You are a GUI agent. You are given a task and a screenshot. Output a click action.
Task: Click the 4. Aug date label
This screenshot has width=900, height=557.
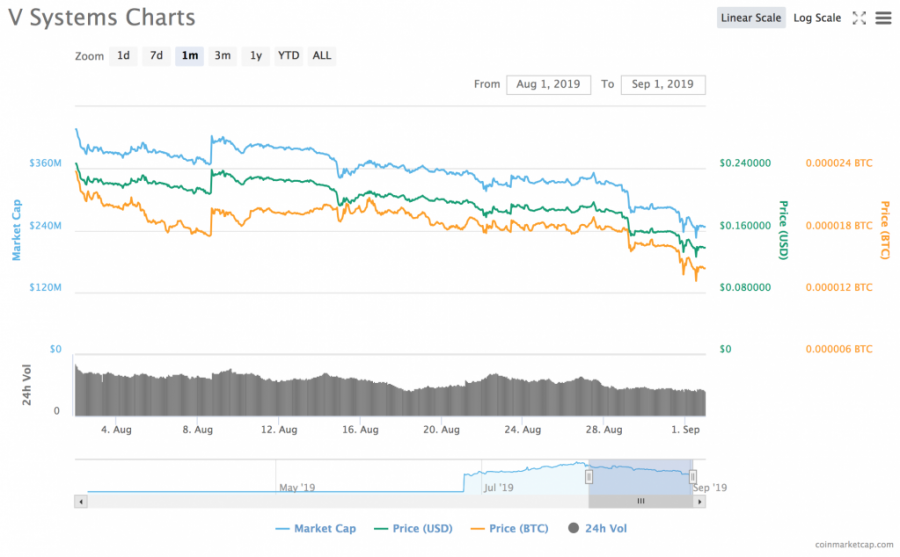tap(116, 430)
